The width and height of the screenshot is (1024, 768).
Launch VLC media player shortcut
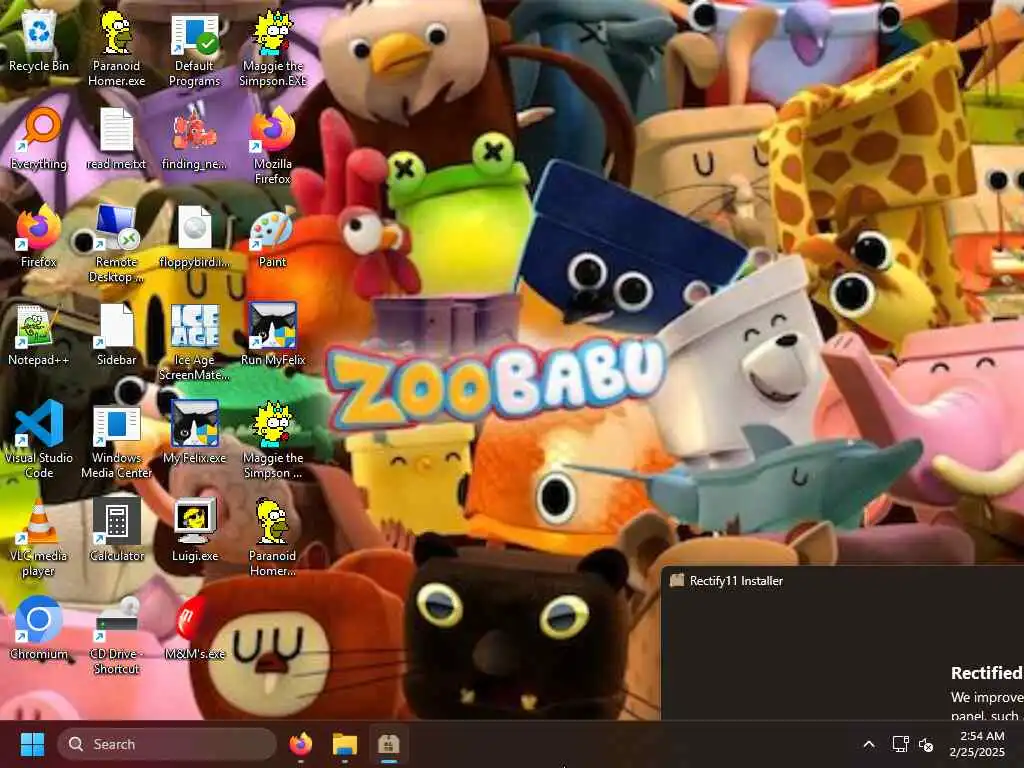39,537
